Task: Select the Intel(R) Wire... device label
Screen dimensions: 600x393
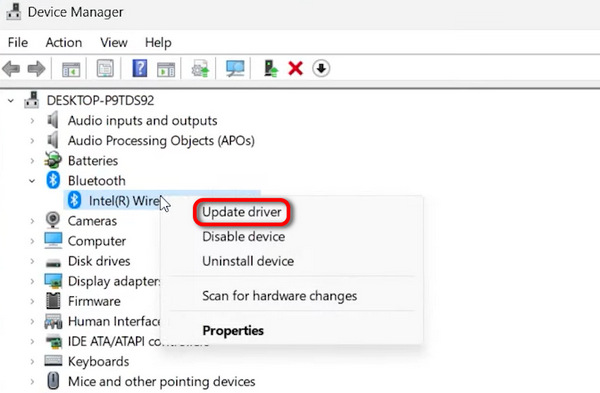Action: click(x=124, y=201)
